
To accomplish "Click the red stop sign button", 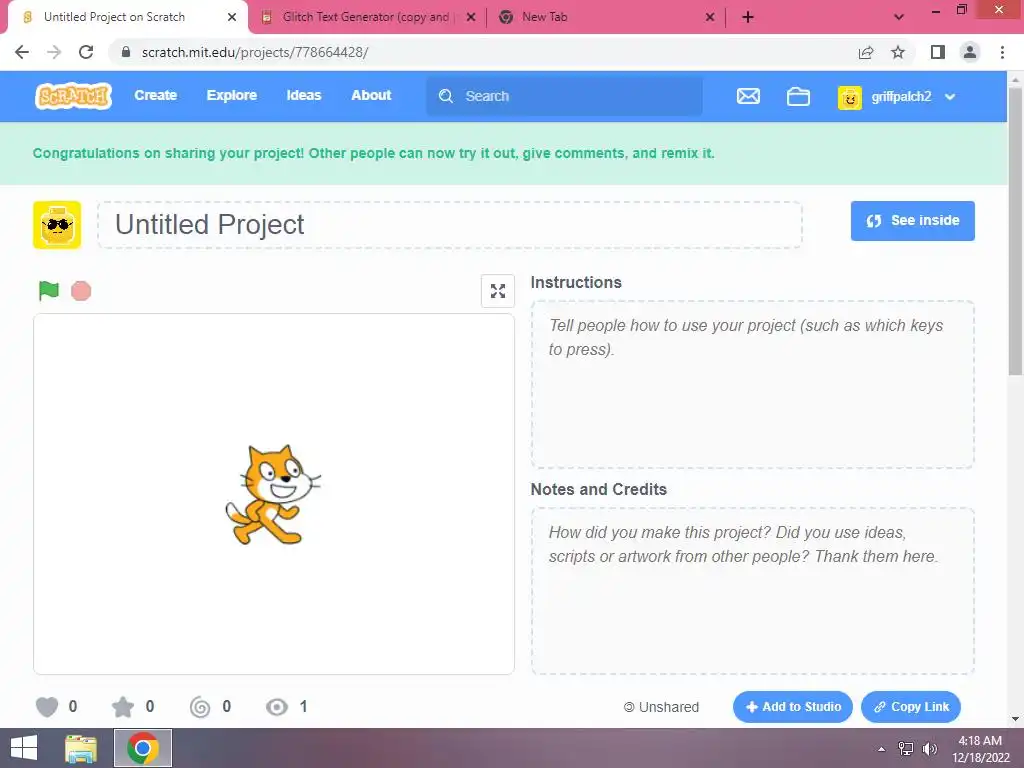I will [81, 291].
